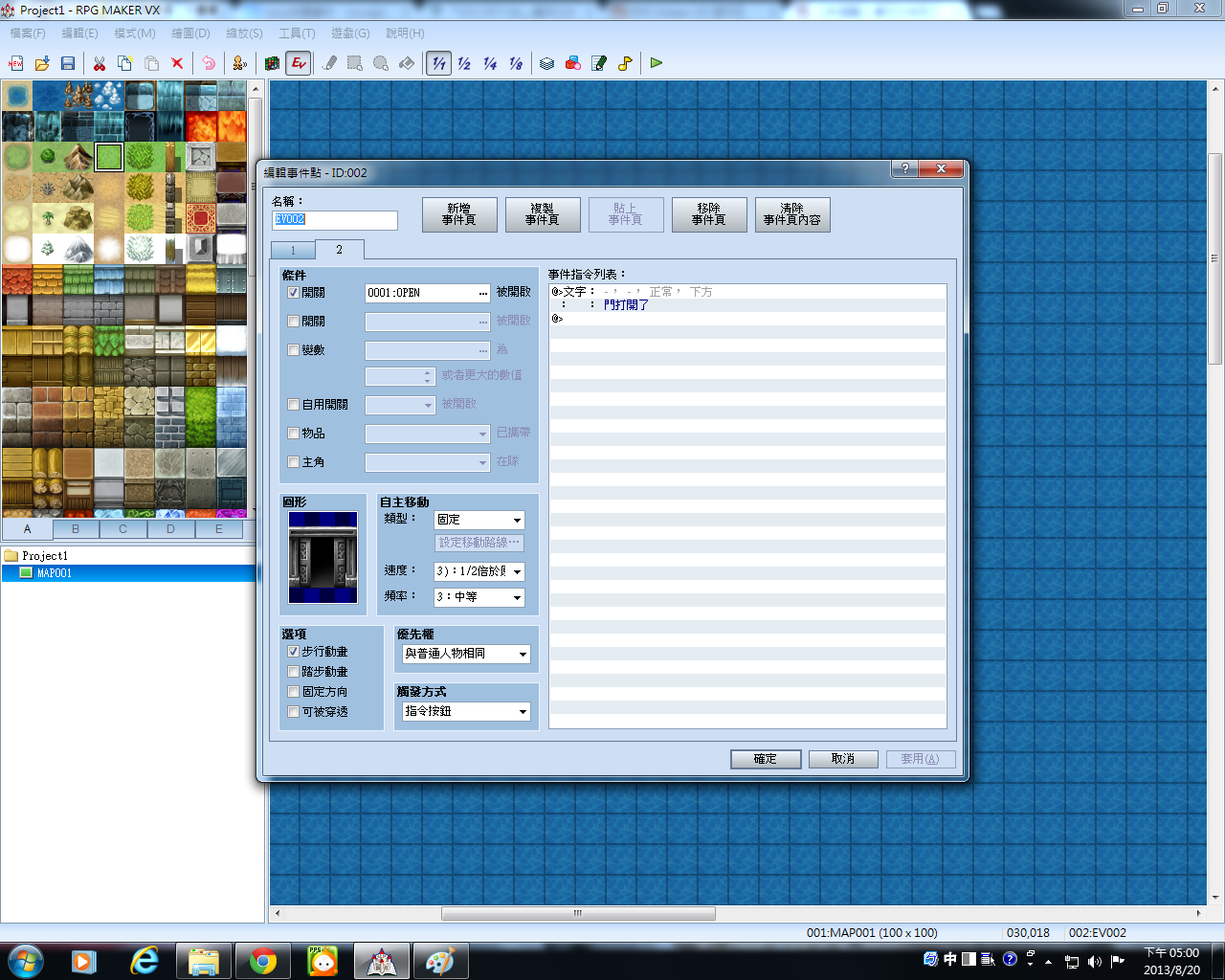Click the pink Undo arrow icon
This screenshot has width=1225, height=980.
coord(209,63)
